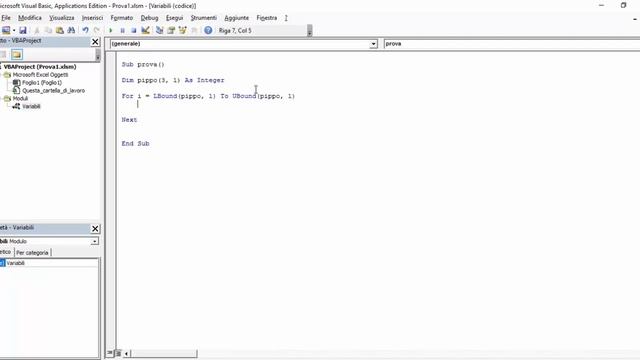
Task: Open the Modifica menu
Action: tap(30, 18)
